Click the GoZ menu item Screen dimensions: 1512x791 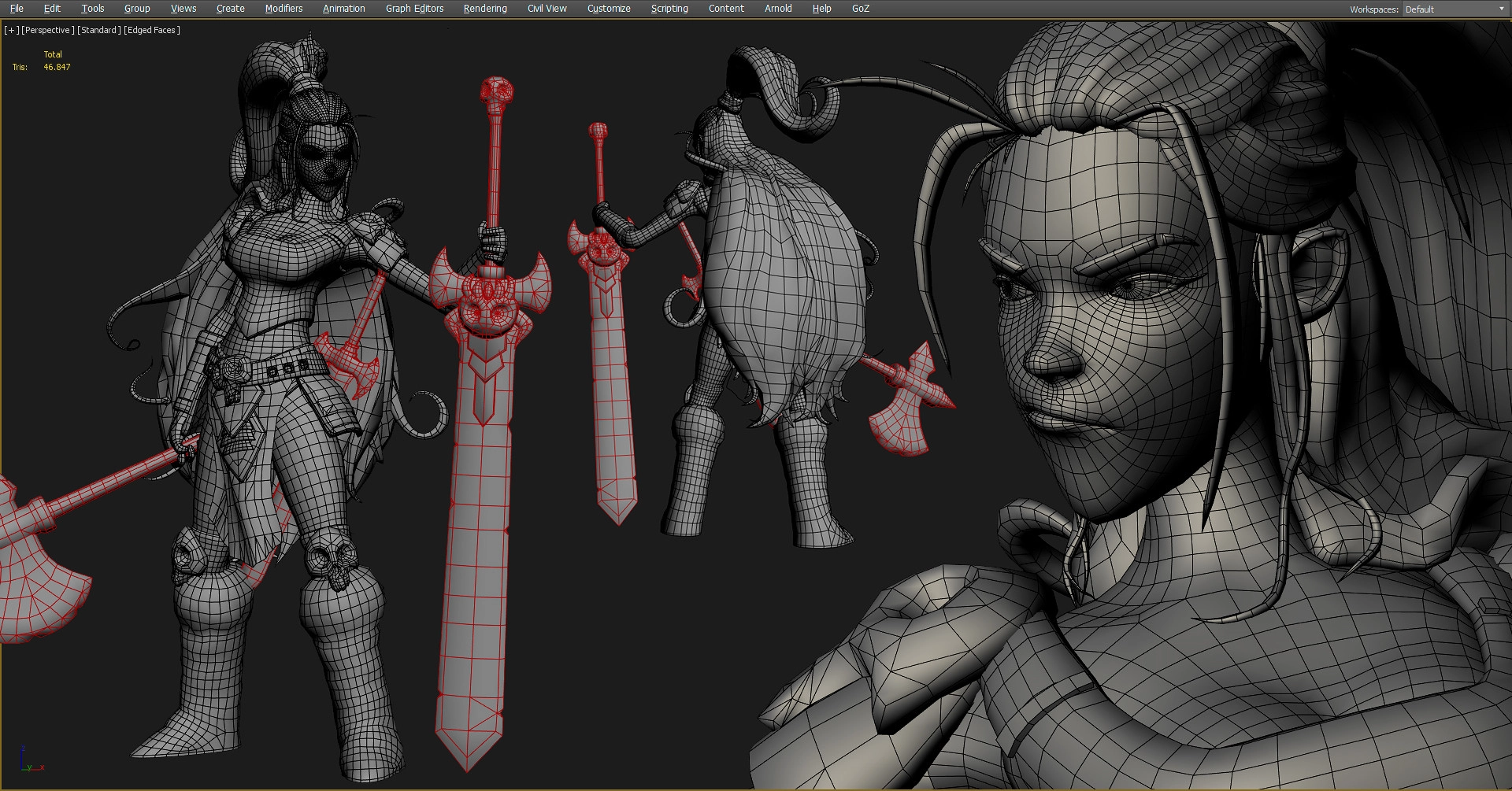[x=861, y=9]
